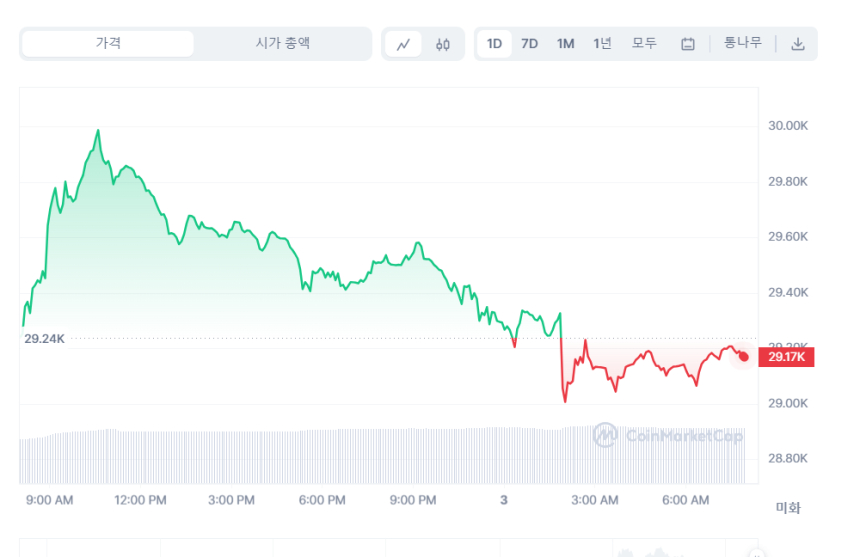This screenshot has height=557, width=860.
Task: Switch to line chart view
Action: coord(404,44)
